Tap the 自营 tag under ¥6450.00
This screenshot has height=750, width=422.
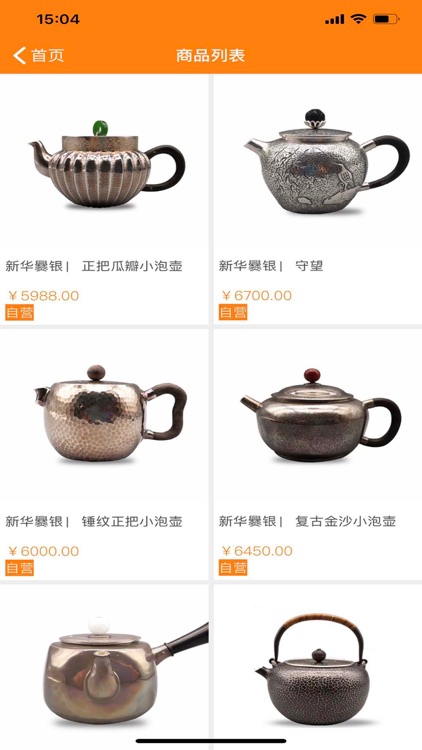click(x=233, y=568)
